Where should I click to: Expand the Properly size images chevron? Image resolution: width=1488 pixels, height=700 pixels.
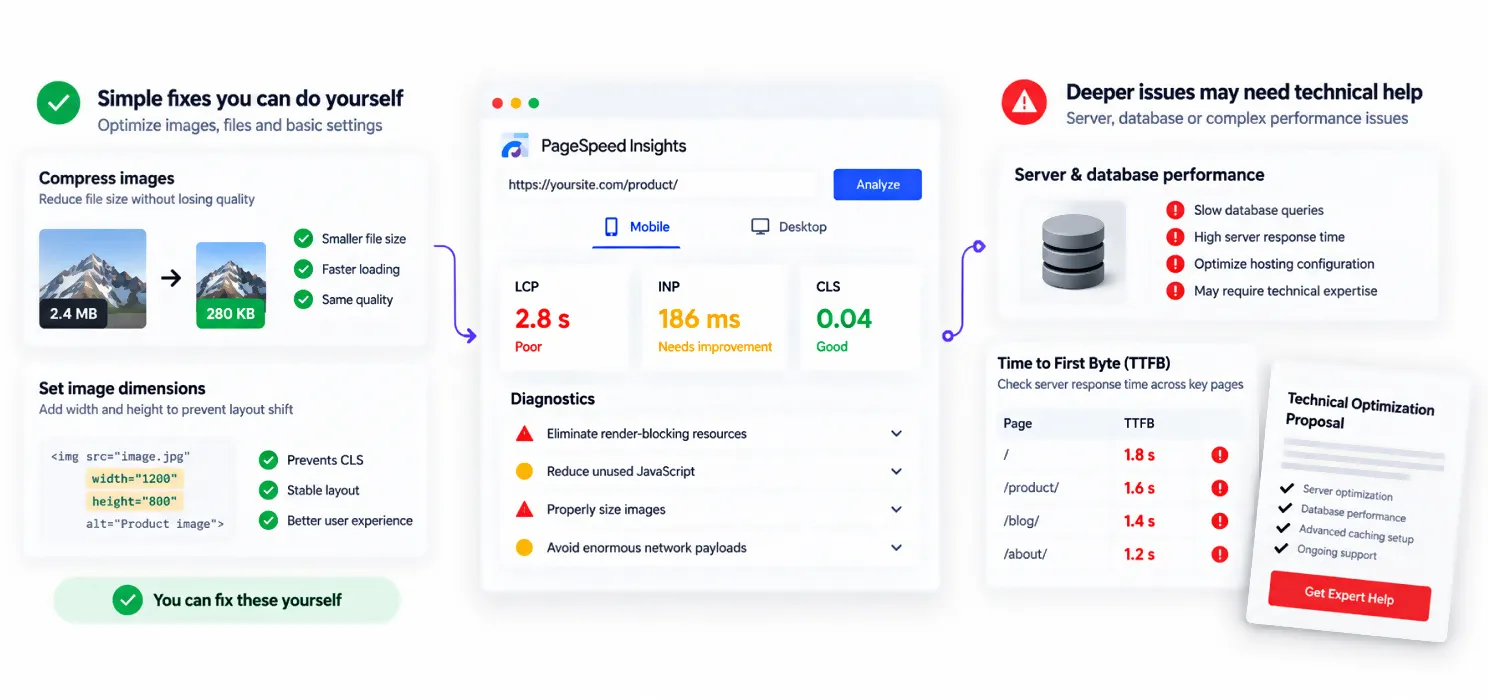pos(896,509)
